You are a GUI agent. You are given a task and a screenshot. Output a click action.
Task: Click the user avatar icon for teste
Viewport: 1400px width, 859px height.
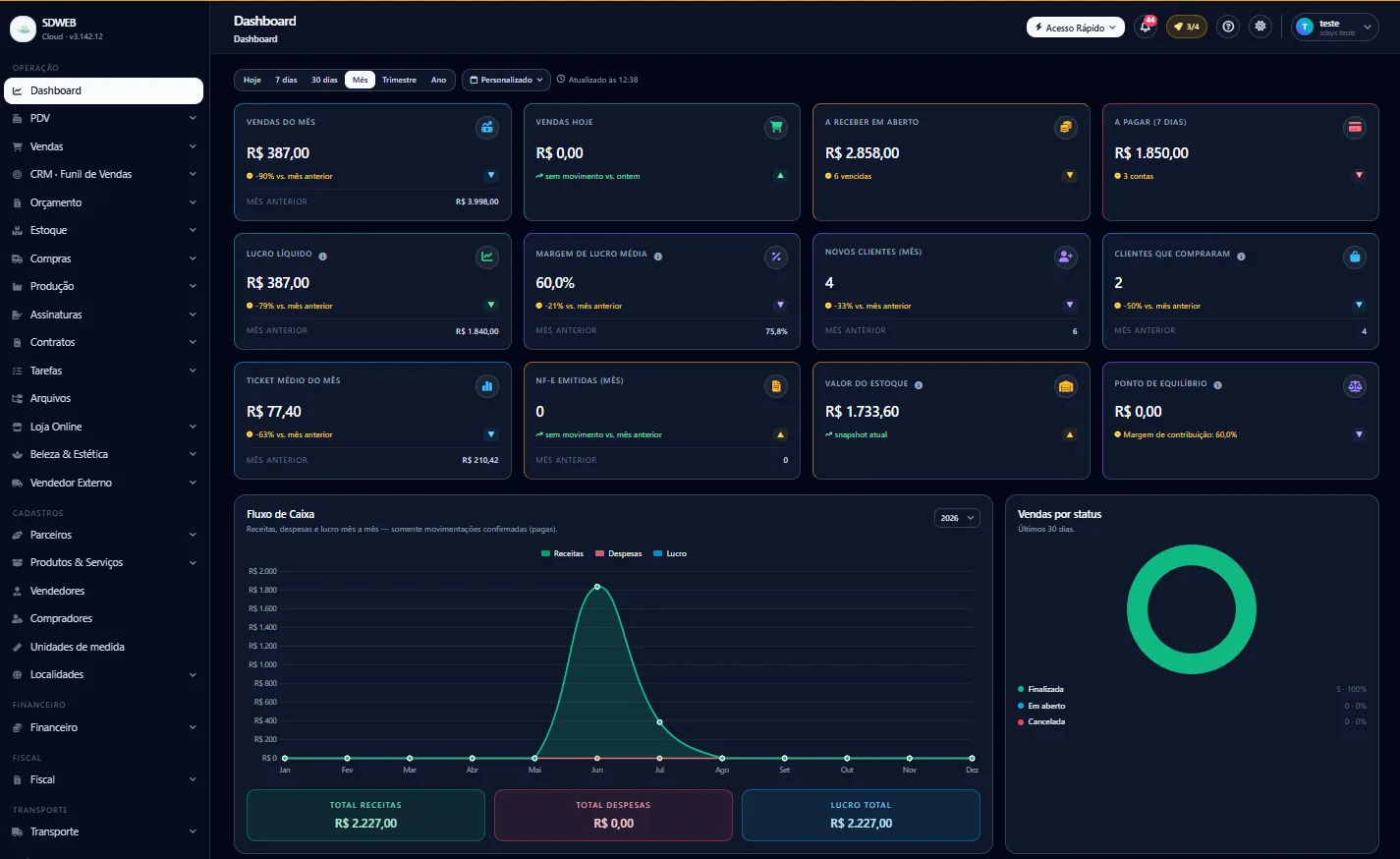[1305, 27]
